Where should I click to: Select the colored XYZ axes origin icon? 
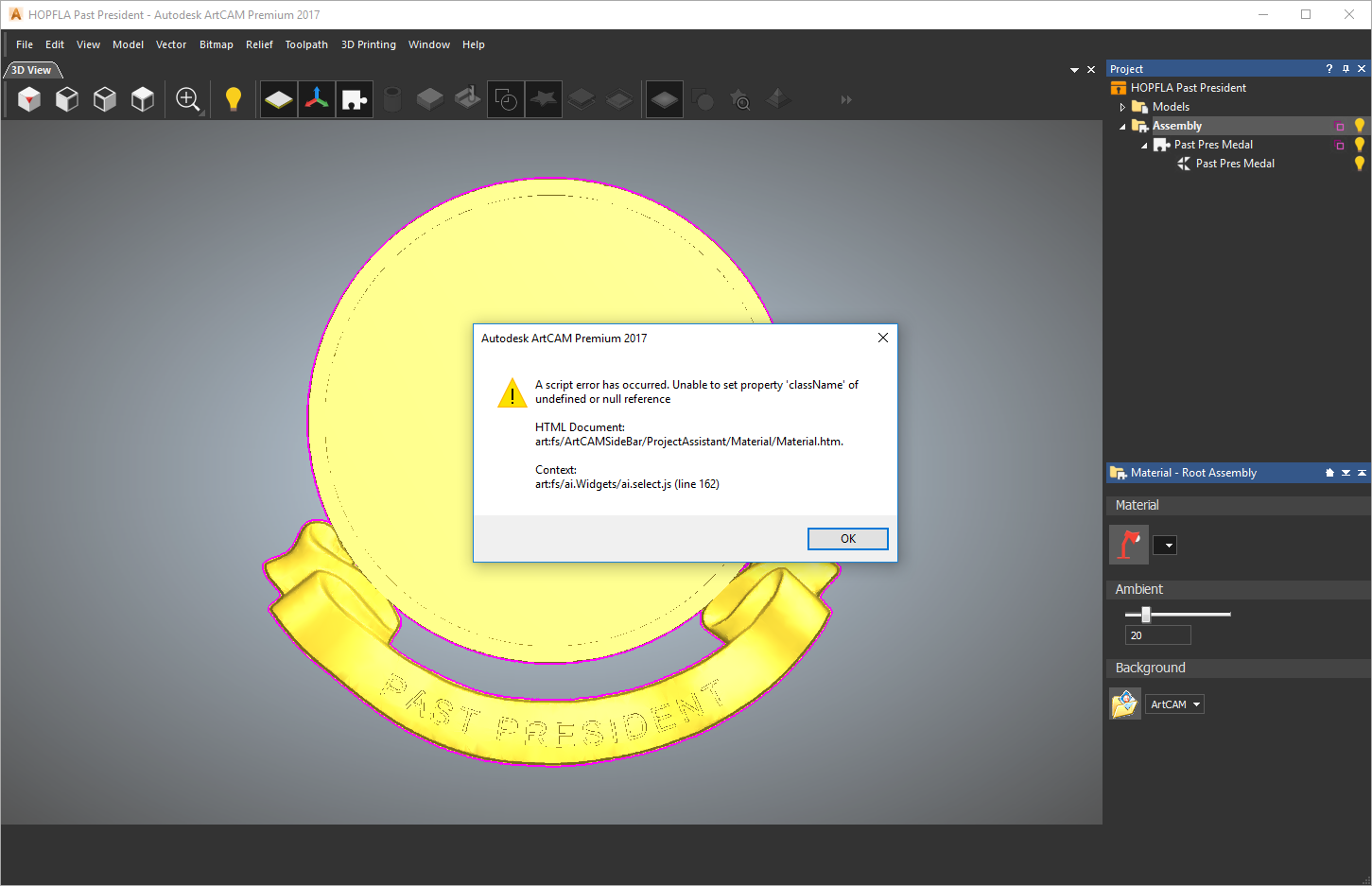tap(316, 98)
